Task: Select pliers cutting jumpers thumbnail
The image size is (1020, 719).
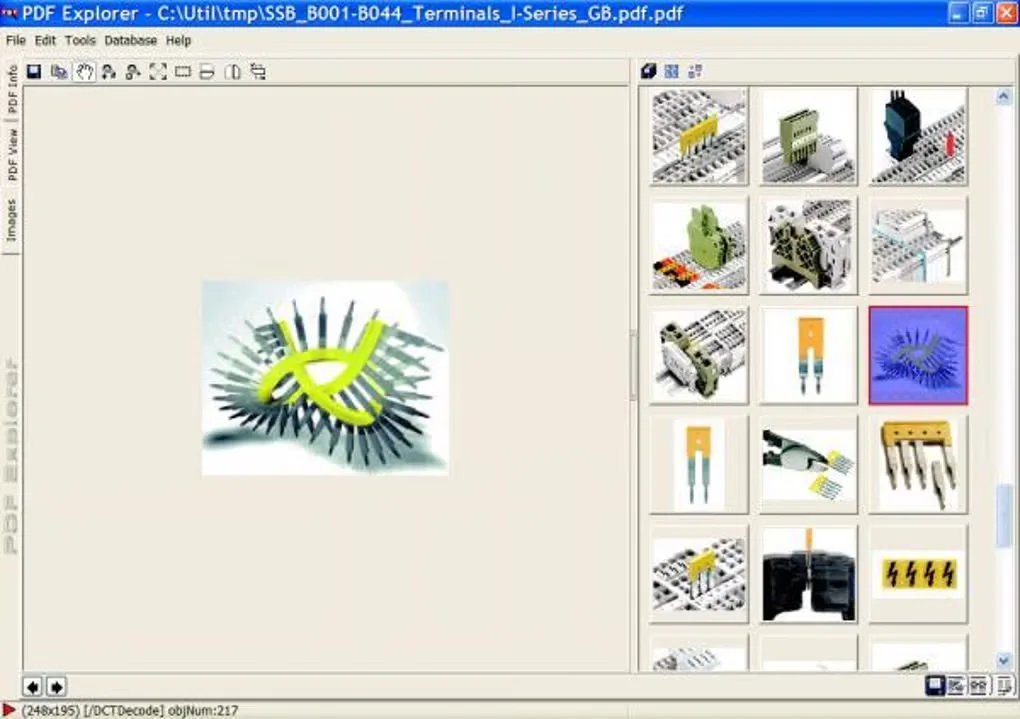Action: click(809, 465)
